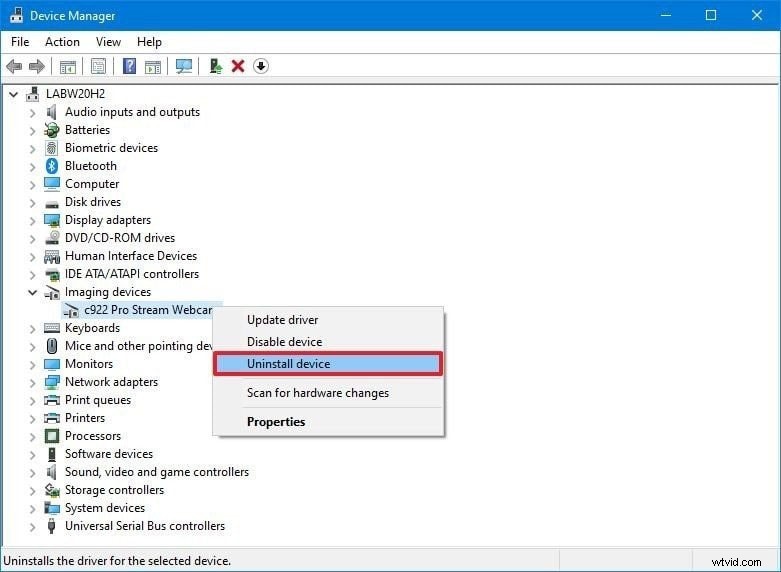
Task: Click the Keyboards category icon
Action: pos(52,328)
